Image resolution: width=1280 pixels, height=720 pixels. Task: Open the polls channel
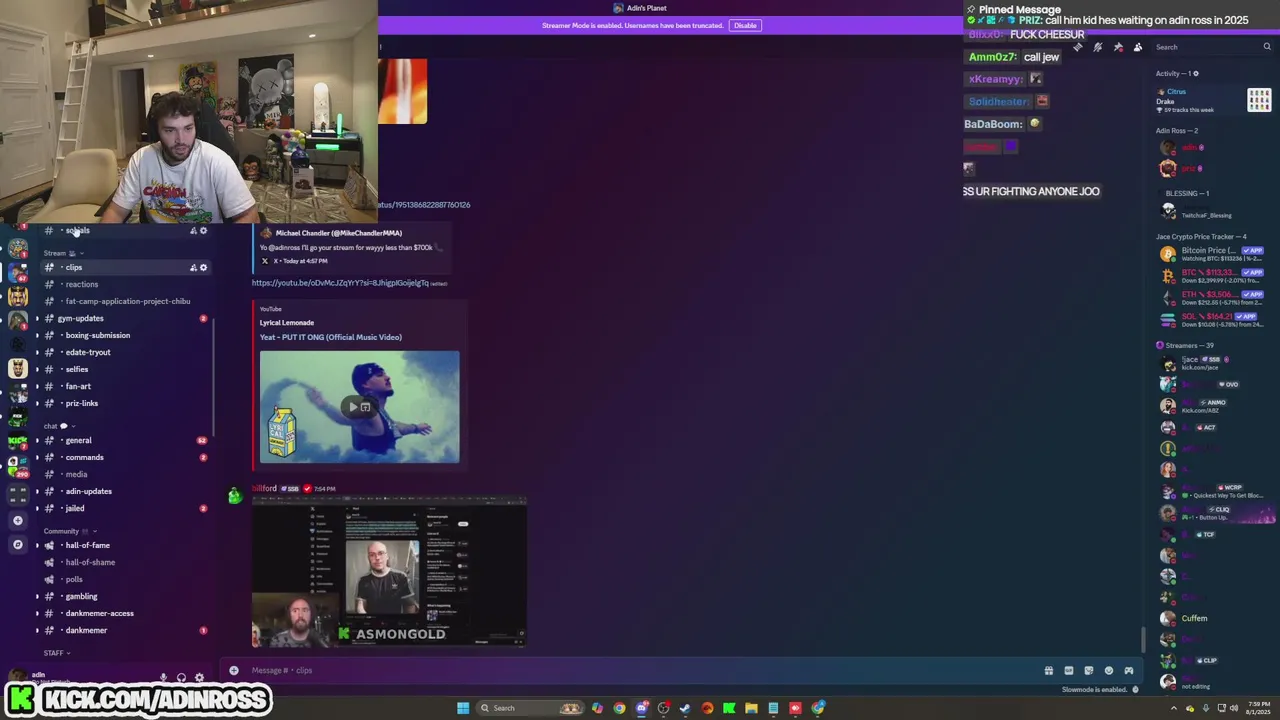[x=125, y=579]
